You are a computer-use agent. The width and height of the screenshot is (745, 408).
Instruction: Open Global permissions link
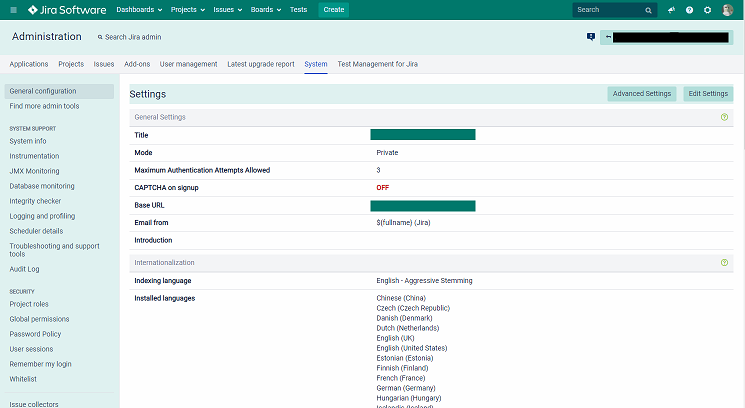tap(39, 319)
